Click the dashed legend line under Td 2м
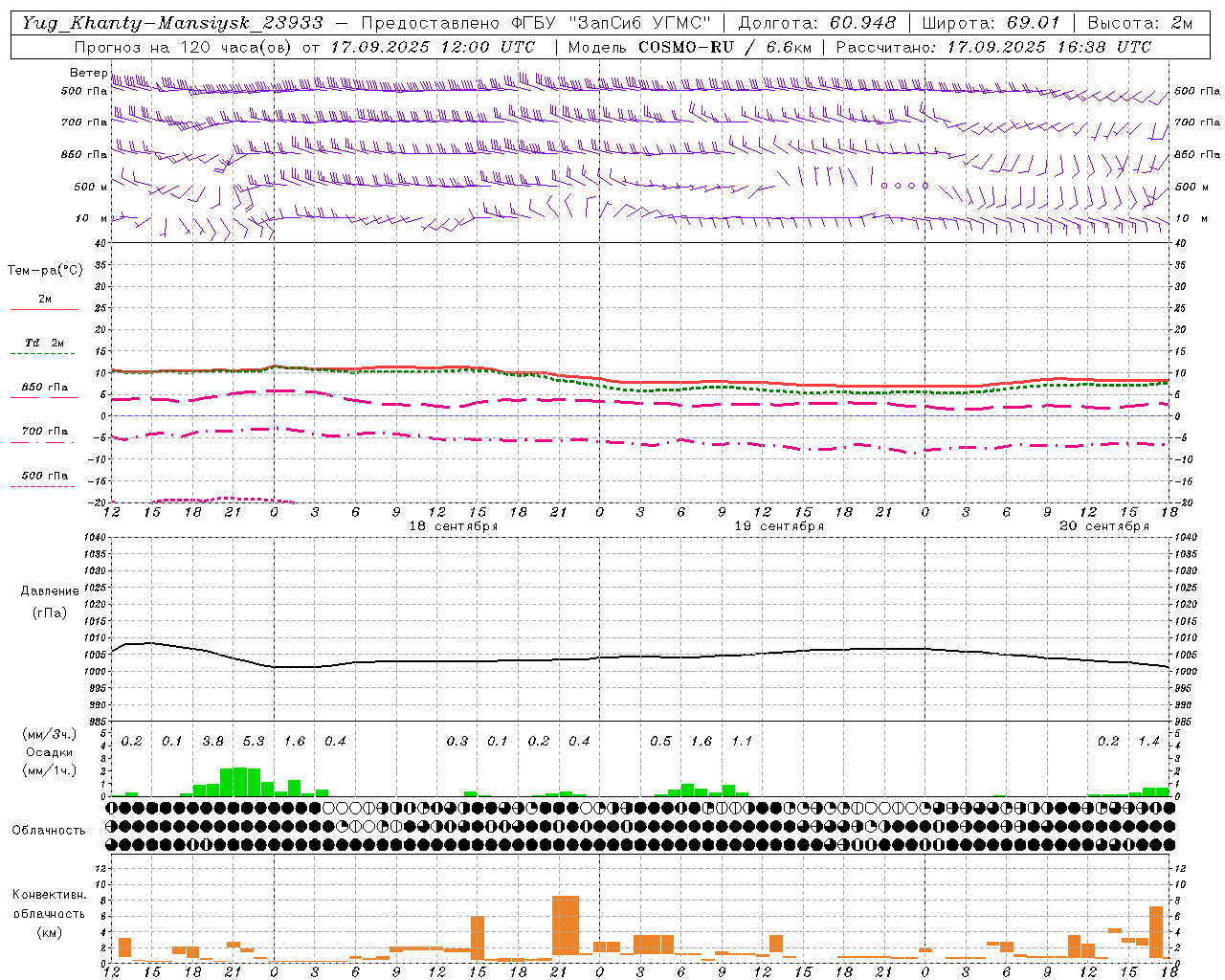 click(x=42, y=354)
